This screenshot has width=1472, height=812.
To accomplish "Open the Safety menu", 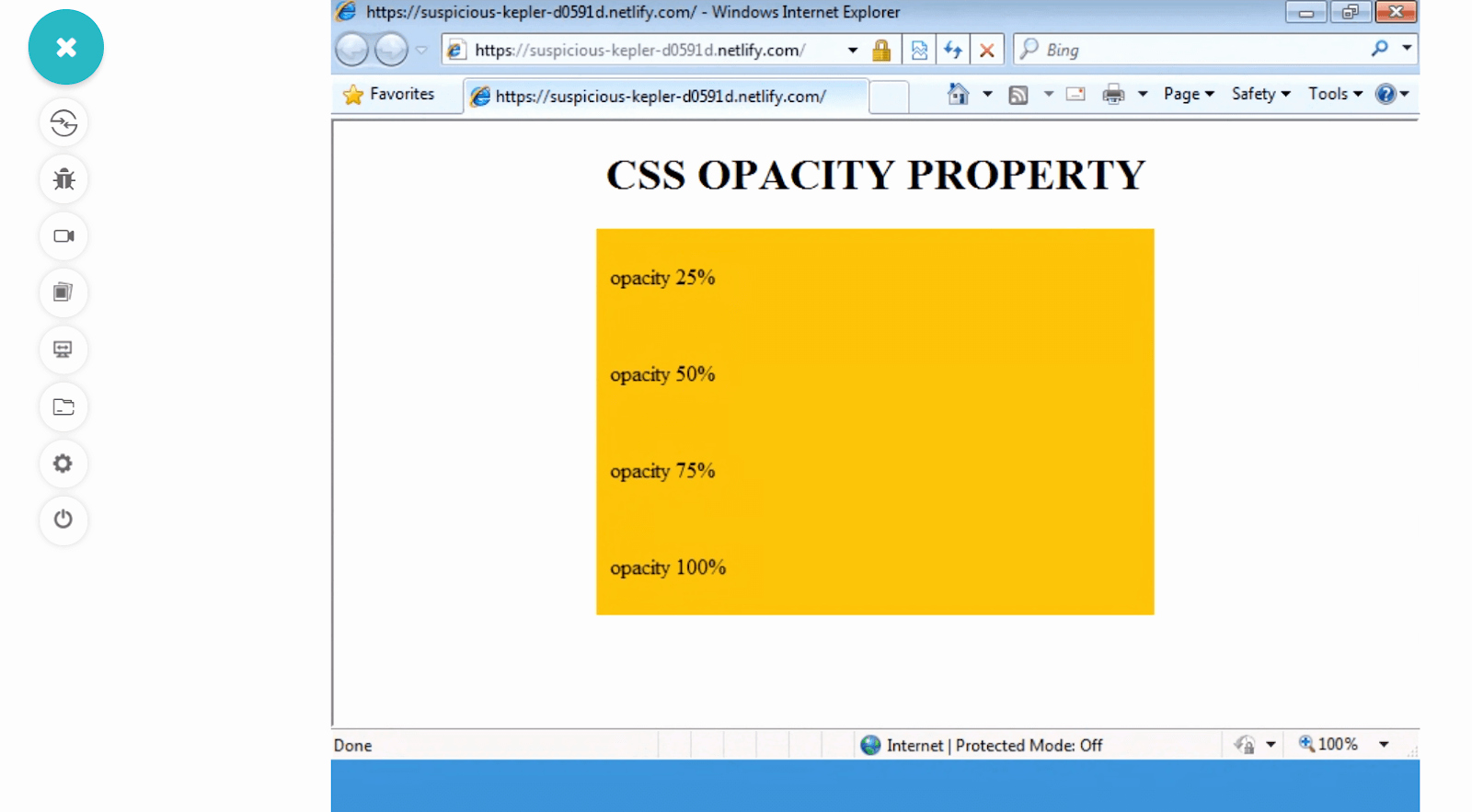I will [x=1261, y=94].
